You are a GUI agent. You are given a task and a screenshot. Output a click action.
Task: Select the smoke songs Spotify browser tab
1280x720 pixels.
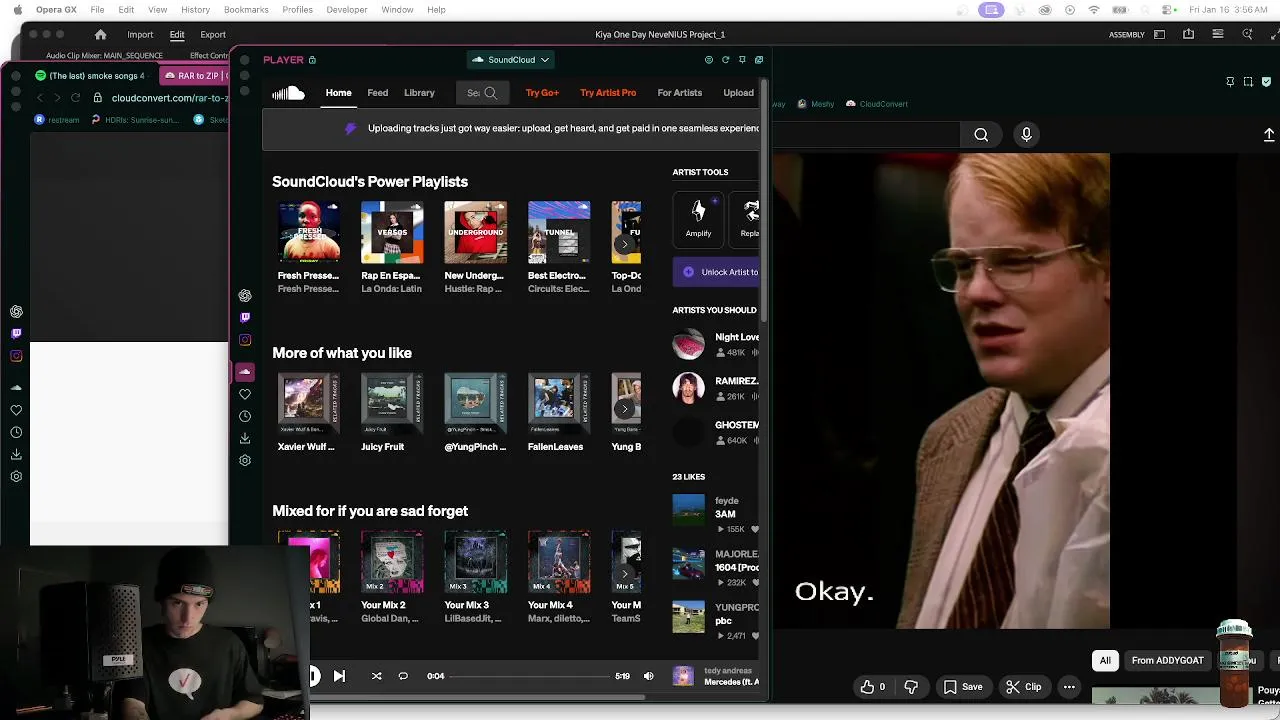click(x=90, y=76)
